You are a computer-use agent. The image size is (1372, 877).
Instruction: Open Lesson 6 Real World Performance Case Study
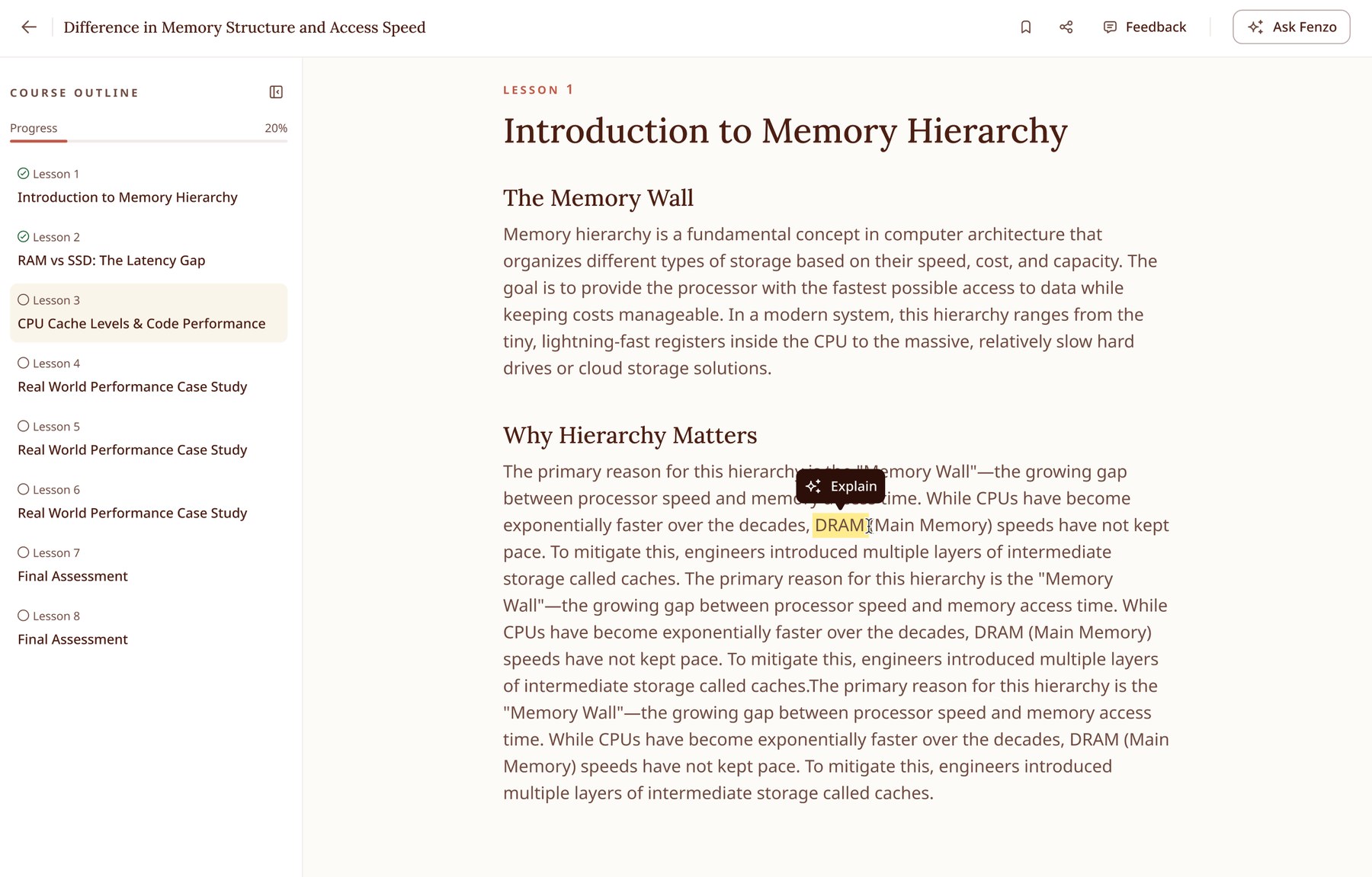pos(149,503)
